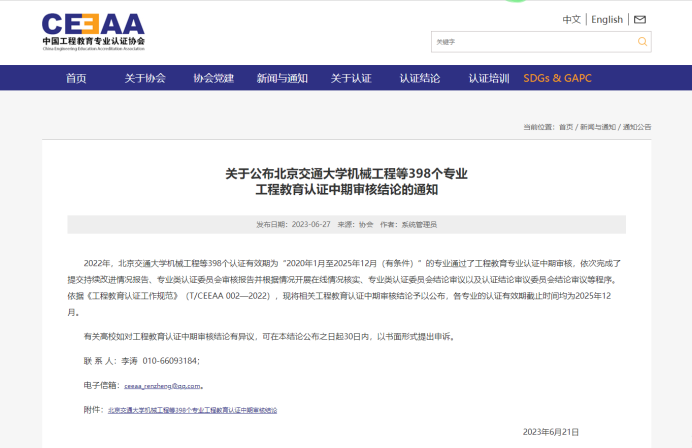Switch language to 中文

(x=572, y=19)
